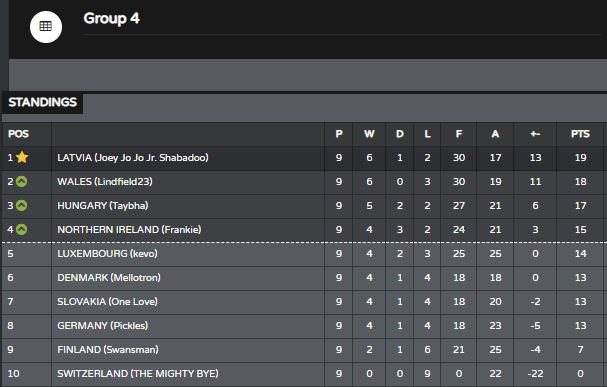Select the STANDINGS tab
The width and height of the screenshot is (607, 387).
[43, 102]
